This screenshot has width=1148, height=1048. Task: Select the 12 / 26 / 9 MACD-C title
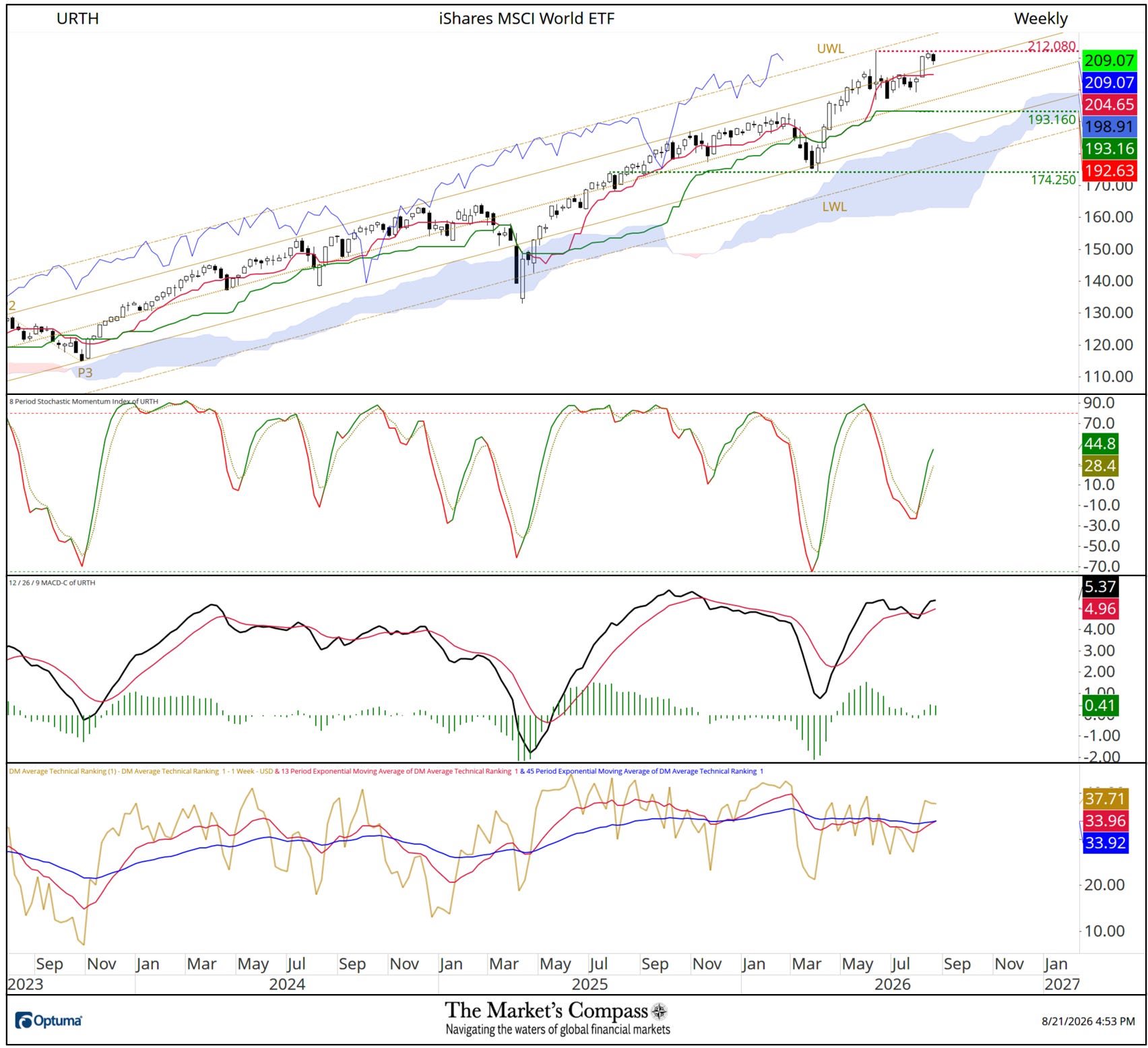[52, 583]
